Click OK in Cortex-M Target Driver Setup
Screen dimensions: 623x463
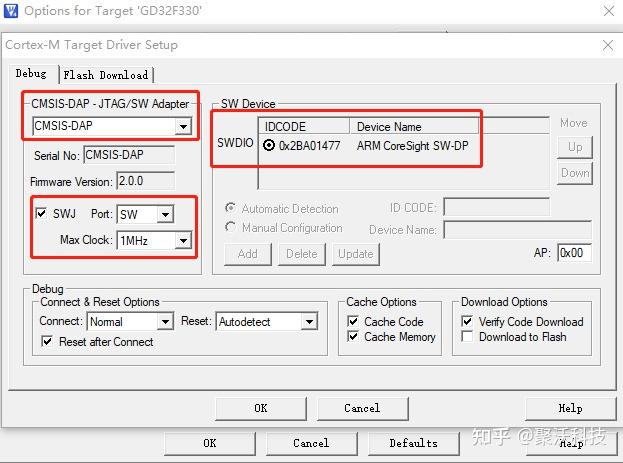261,408
